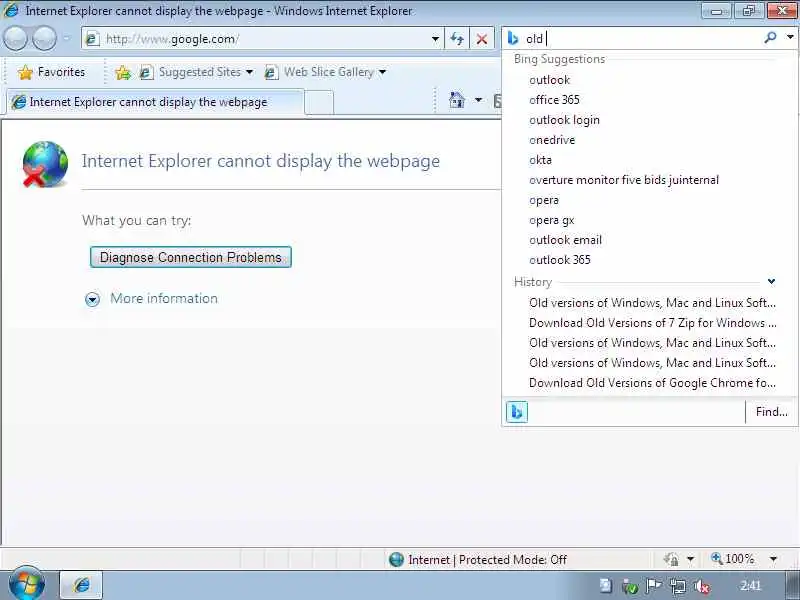The height and width of the screenshot is (600, 800).
Task: Click the green checkmark tray icon
Action: click(630, 587)
